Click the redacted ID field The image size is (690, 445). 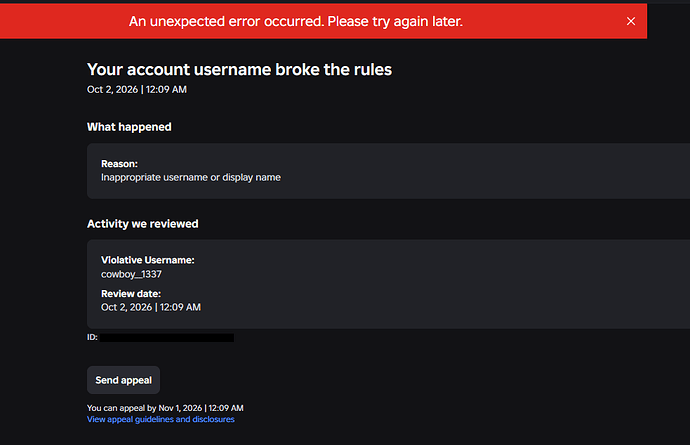coord(167,338)
